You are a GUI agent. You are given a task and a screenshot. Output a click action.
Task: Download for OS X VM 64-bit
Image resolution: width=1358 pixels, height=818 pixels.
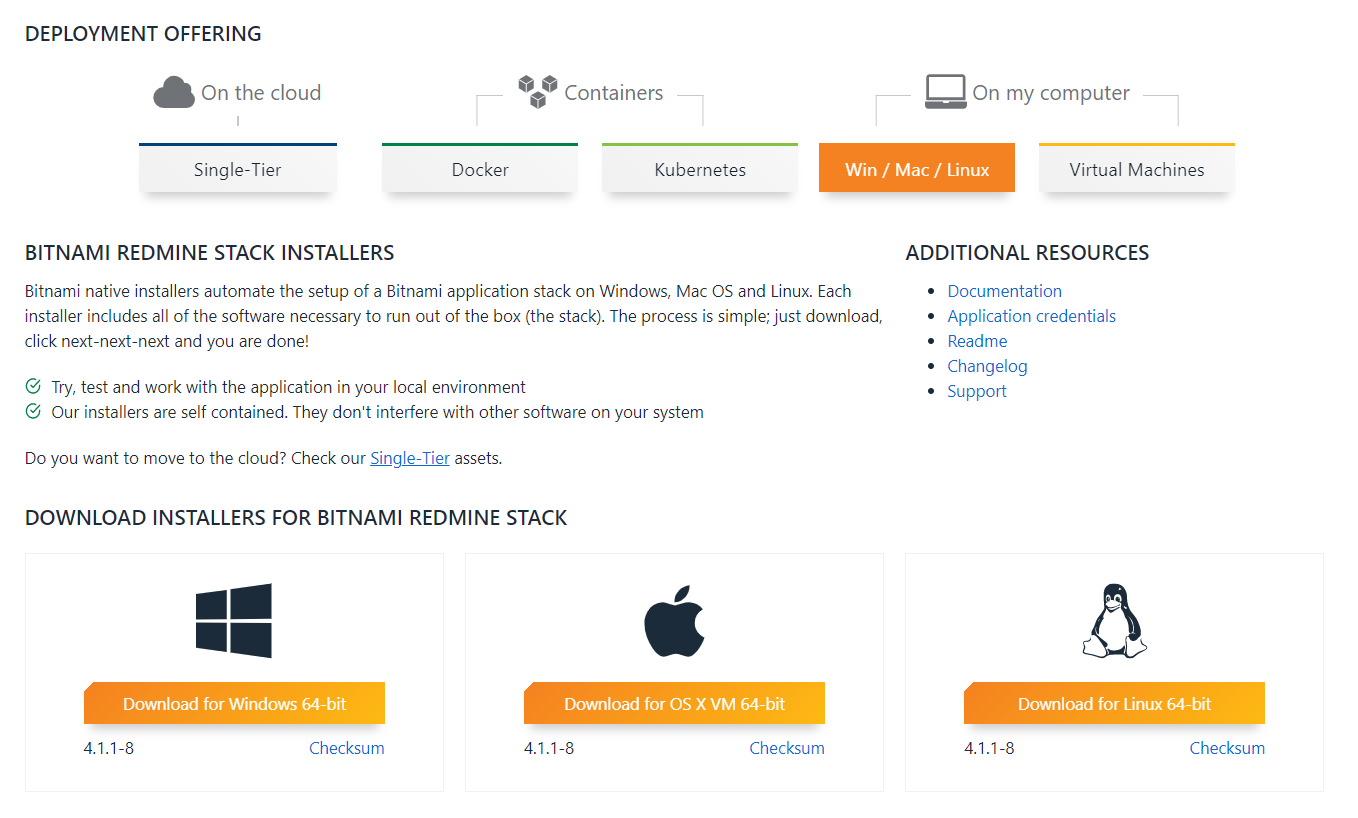(x=674, y=702)
